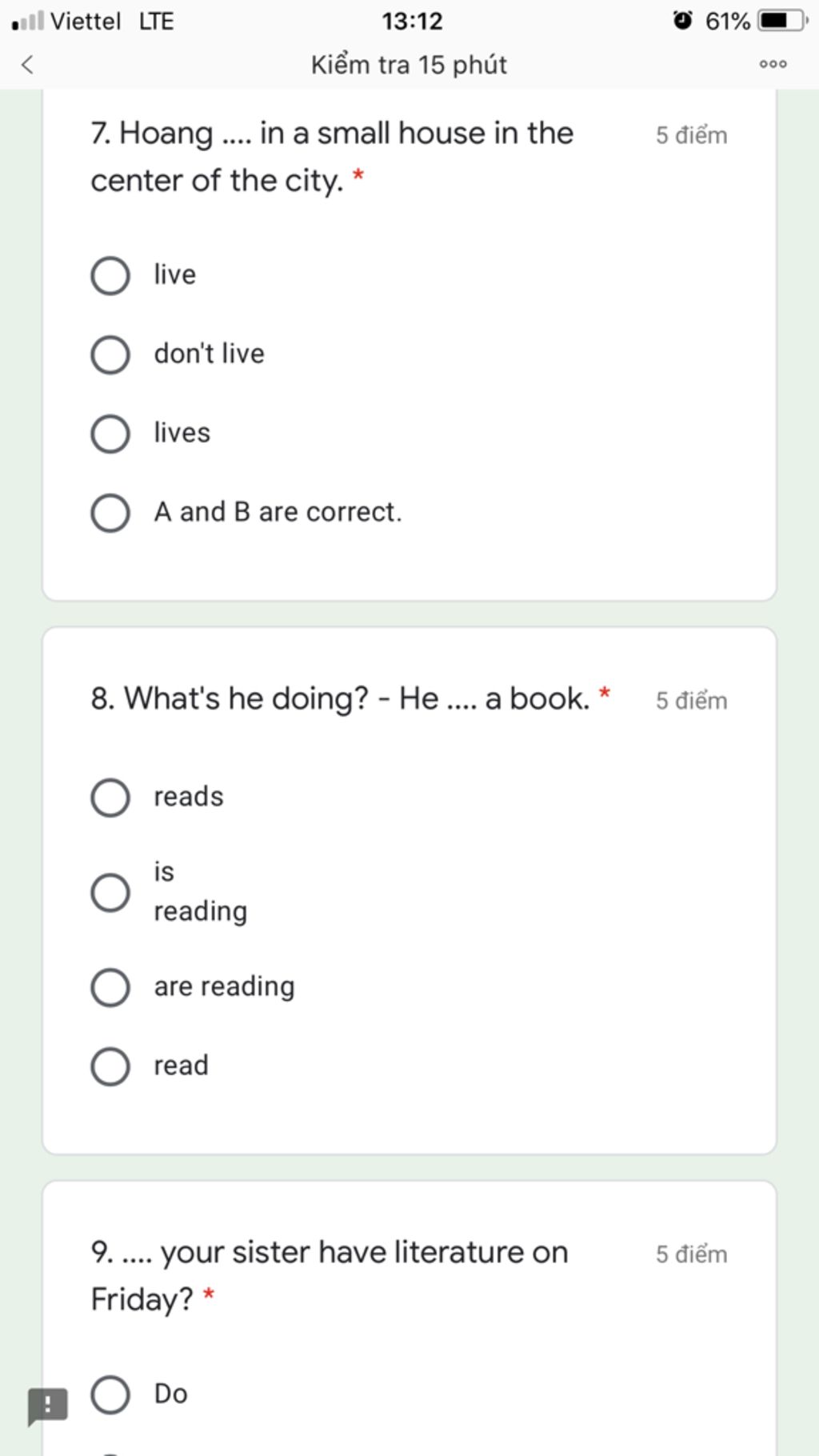Tap the 13:12 clock in status bar
Viewport: 819px width, 1456px height.
pyautogui.click(x=412, y=21)
